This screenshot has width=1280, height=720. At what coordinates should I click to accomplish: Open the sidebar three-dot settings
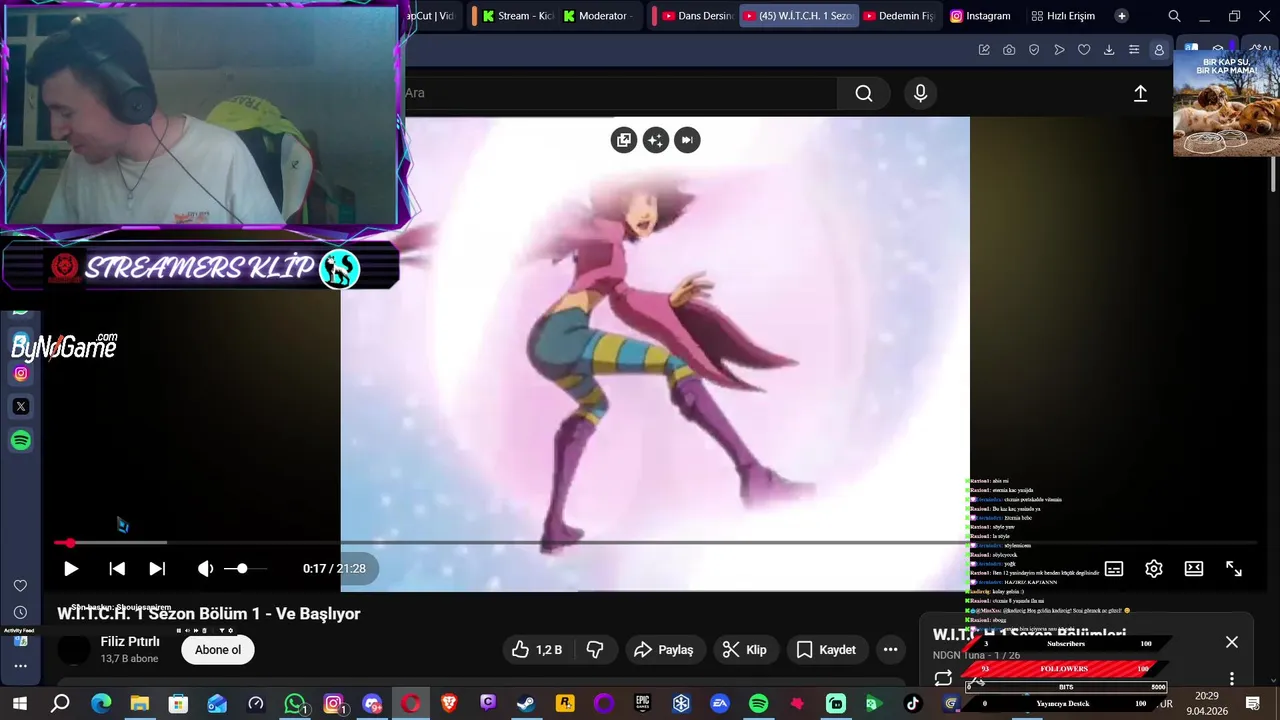20,666
